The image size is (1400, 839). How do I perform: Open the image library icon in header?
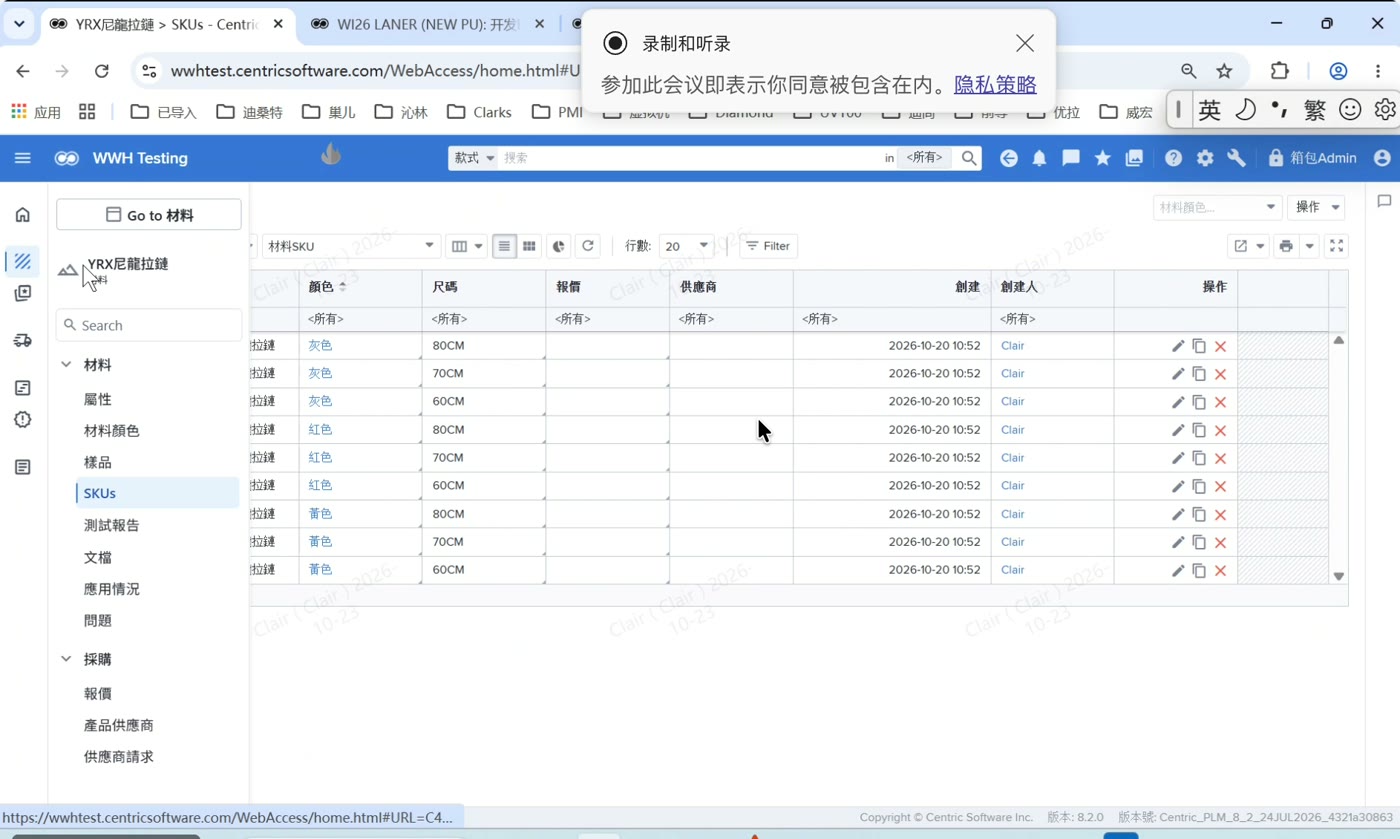tap(1134, 158)
